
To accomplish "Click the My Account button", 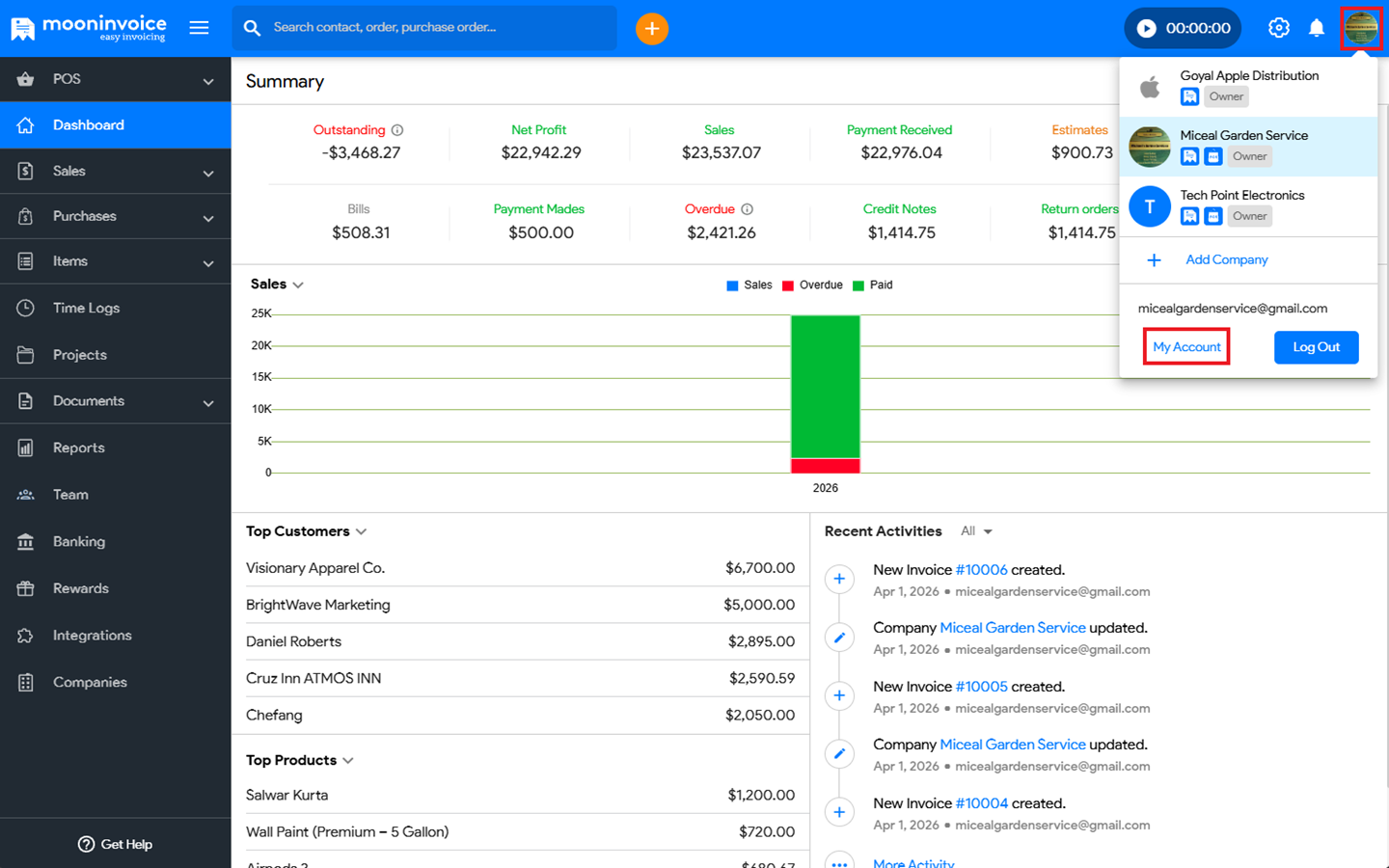I will [x=1186, y=347].
